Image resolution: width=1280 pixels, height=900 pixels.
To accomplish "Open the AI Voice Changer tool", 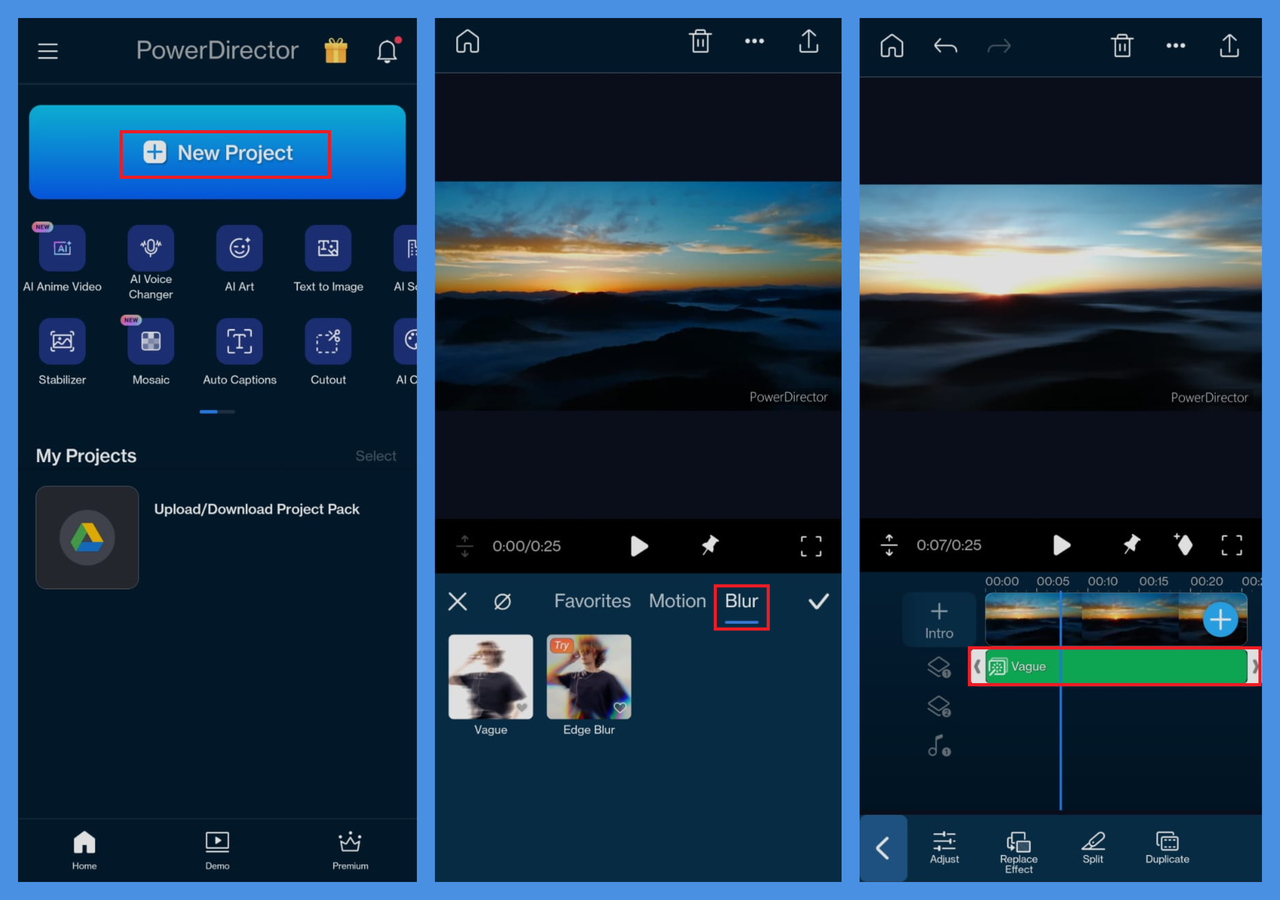I will 151,262.
